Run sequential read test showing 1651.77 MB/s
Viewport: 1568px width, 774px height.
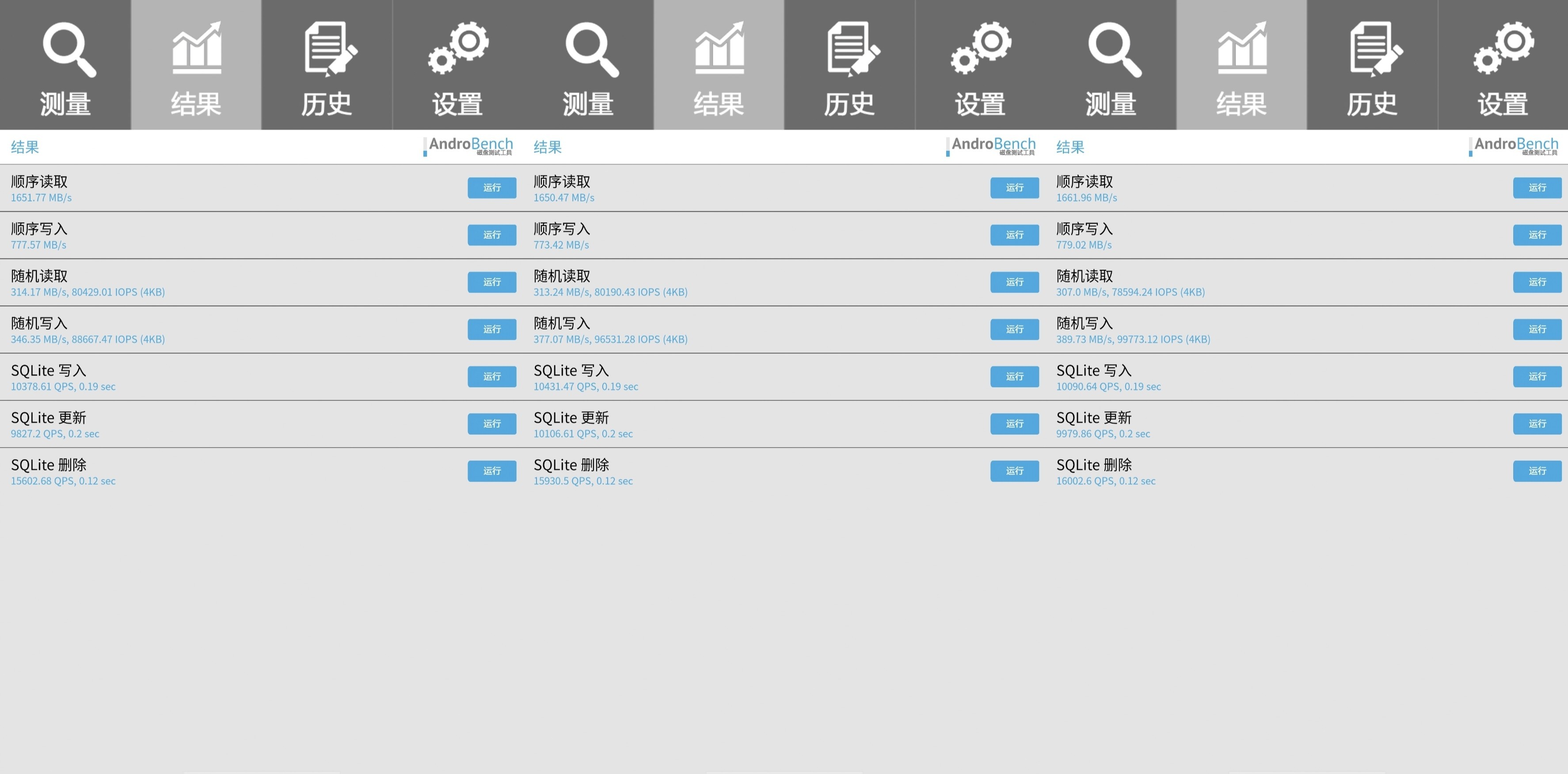pos(492,187)
